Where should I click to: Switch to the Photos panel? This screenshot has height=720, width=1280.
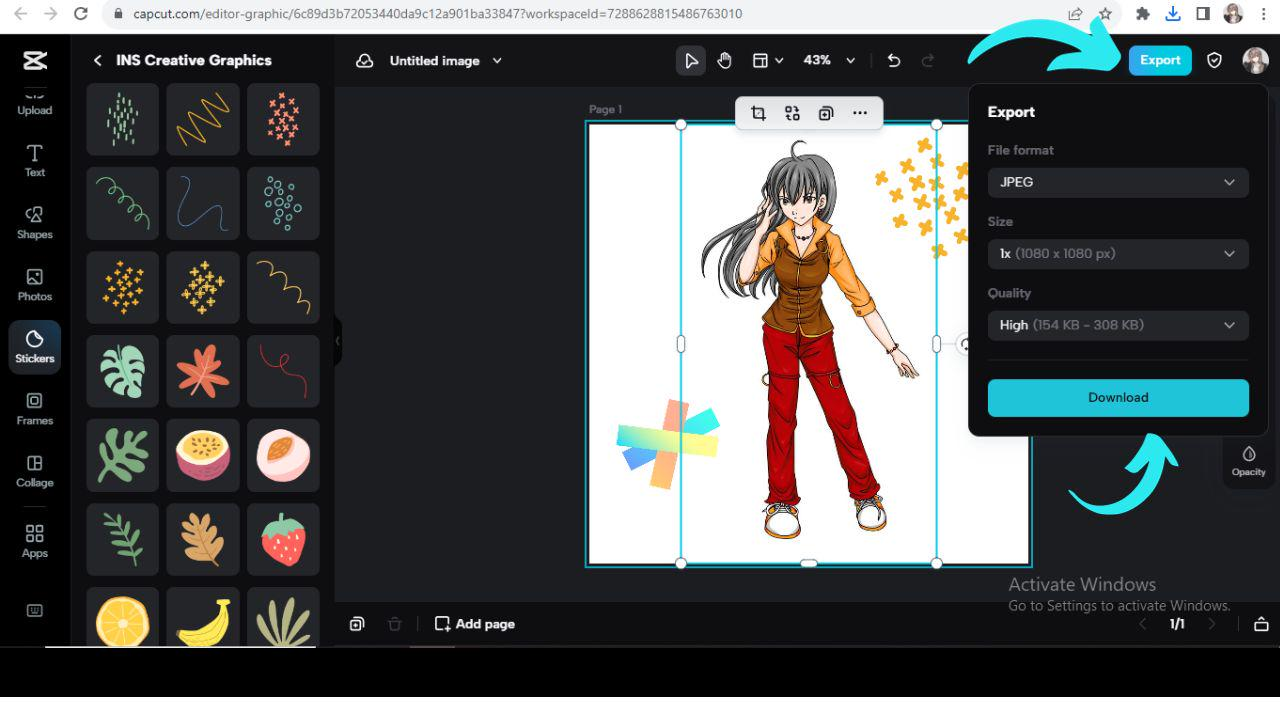(35, 284)
